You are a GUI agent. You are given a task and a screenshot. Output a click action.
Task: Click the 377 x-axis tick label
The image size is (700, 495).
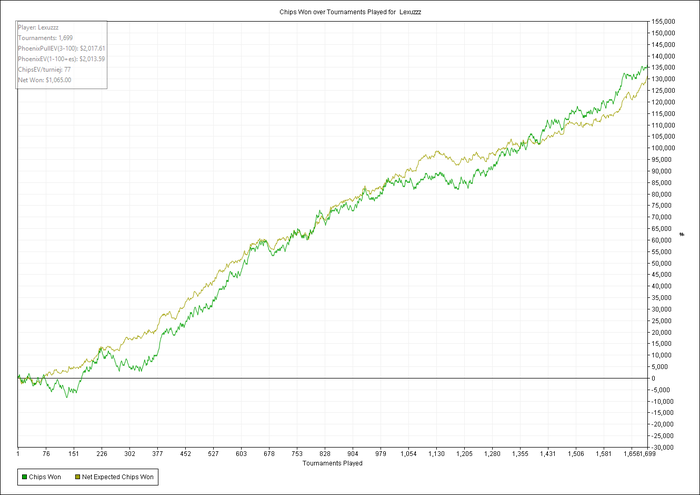coord(158,454)
